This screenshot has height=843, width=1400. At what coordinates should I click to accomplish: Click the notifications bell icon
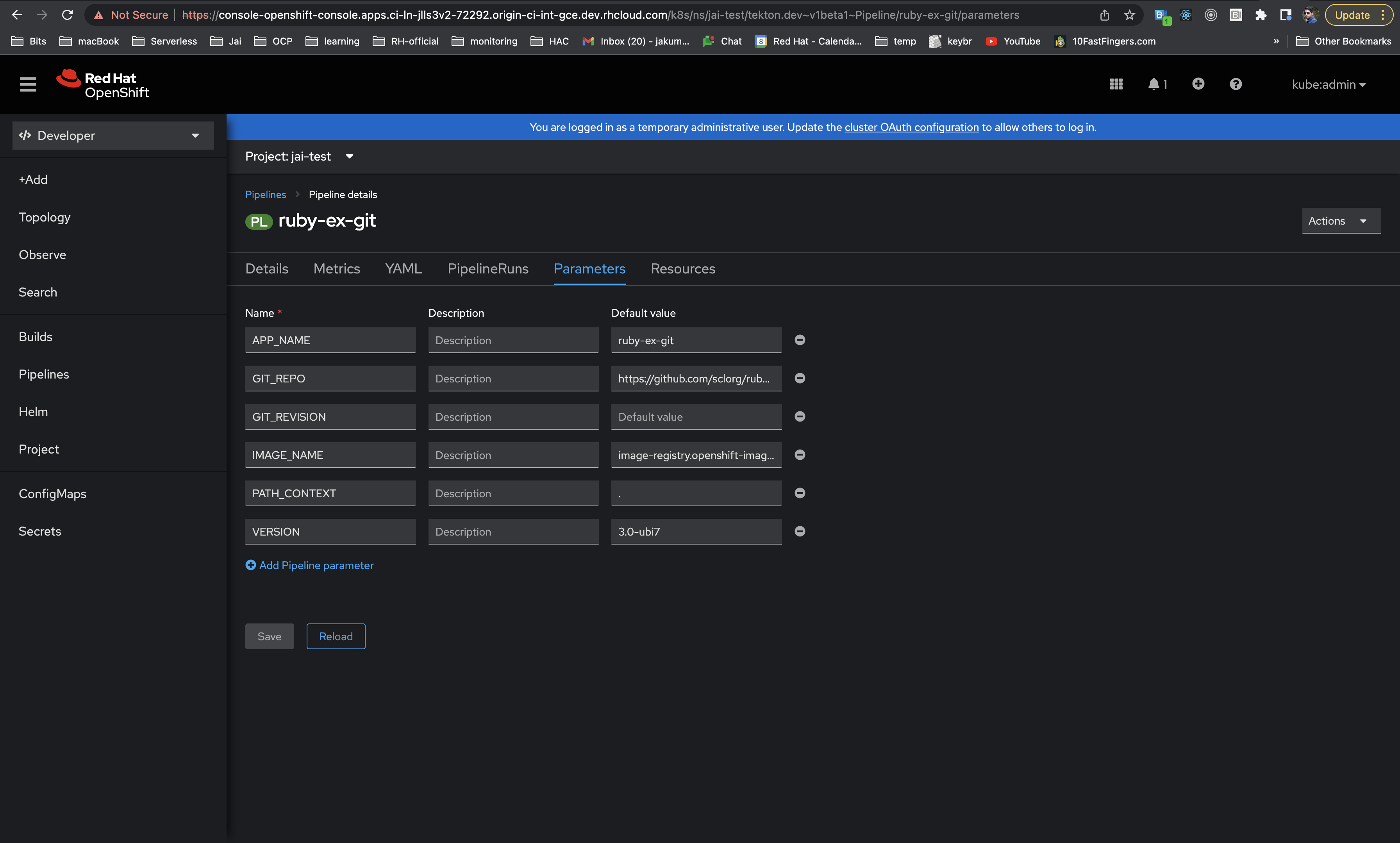(x=1154, y=84)
